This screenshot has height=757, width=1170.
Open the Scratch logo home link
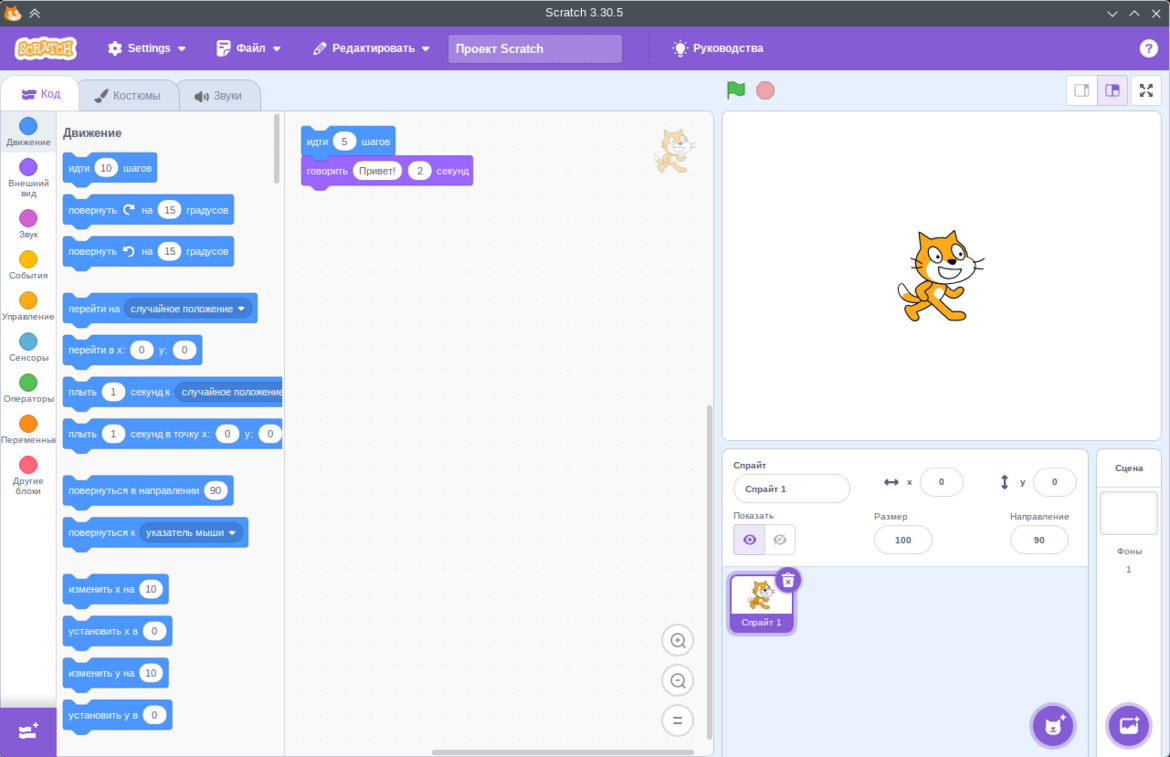click(46, 48)
